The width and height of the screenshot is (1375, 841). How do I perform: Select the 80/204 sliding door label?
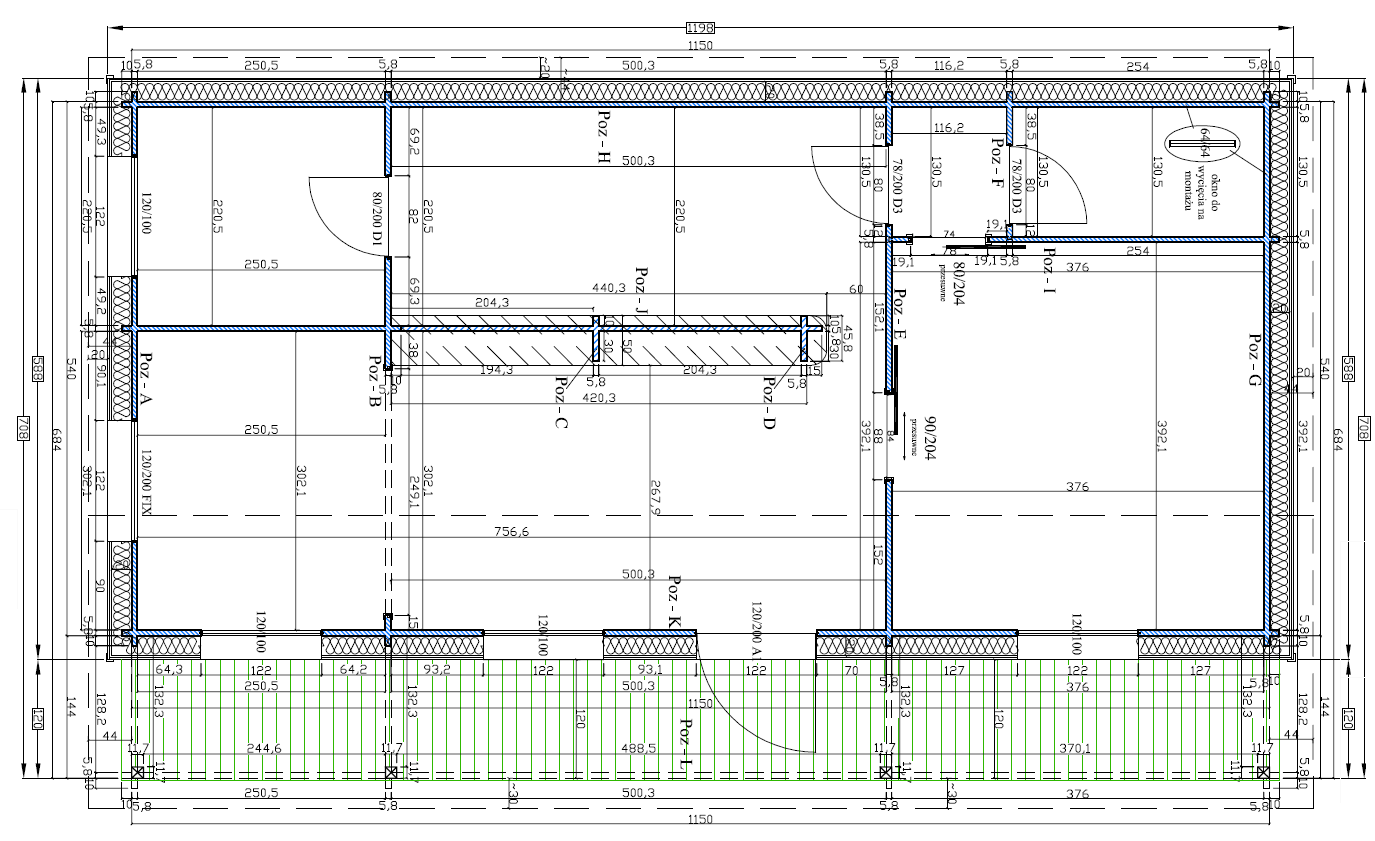[x=958, y=283]
